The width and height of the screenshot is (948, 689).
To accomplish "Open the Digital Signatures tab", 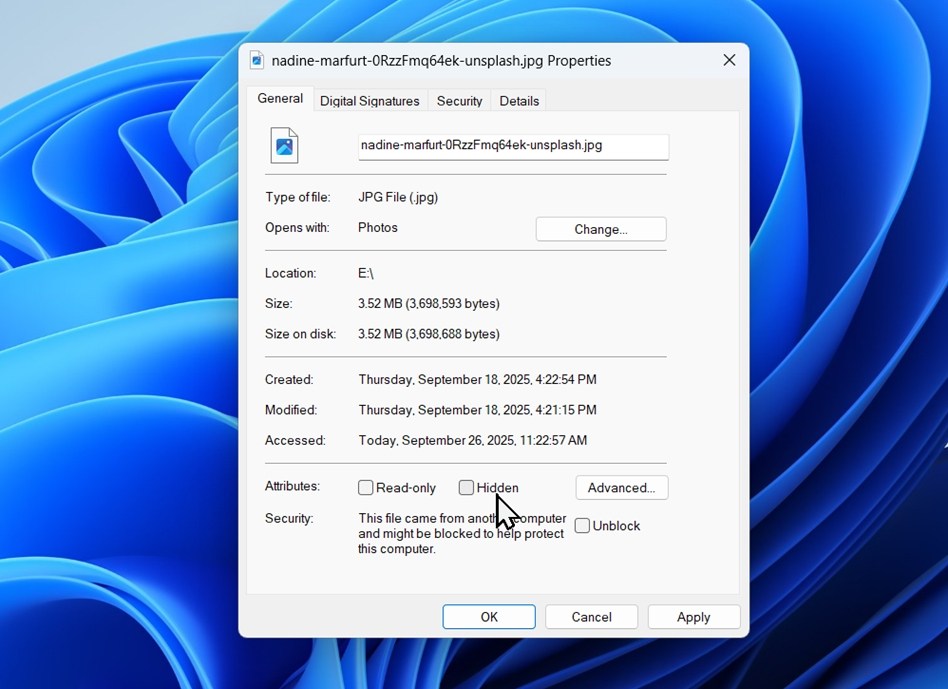I will pos(369,101).
